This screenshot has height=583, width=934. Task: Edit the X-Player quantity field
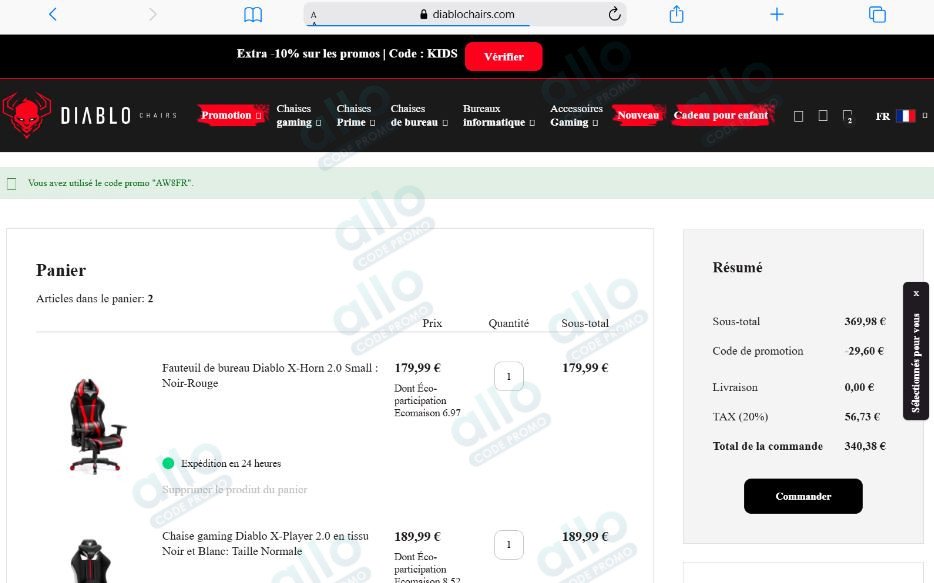point(509,545)
